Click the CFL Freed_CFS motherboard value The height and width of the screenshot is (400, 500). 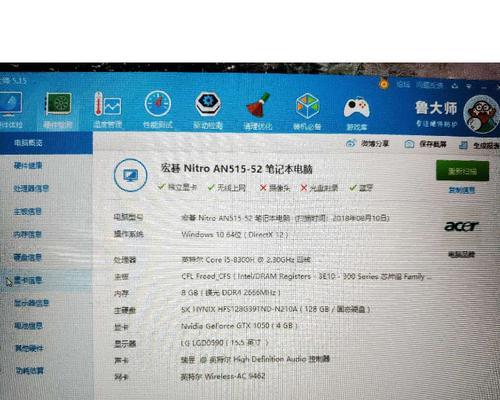point(307,276)
